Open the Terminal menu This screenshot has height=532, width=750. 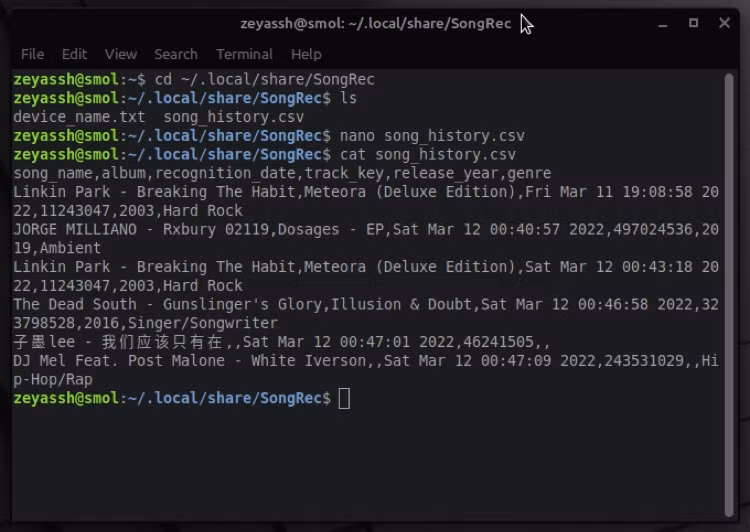(244, 54)
